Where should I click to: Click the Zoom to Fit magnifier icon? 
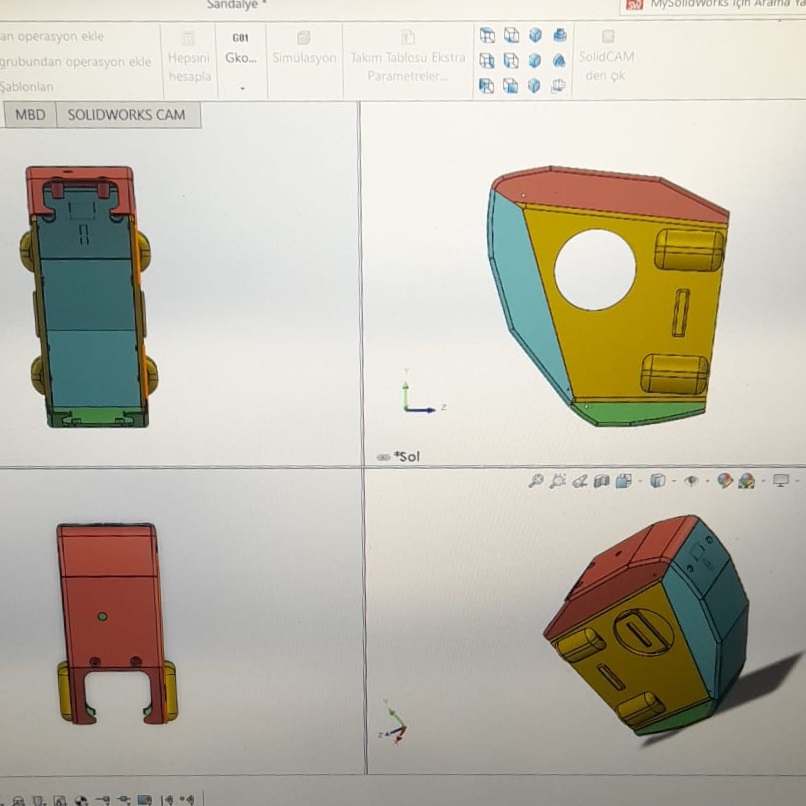tap(536, 481)
